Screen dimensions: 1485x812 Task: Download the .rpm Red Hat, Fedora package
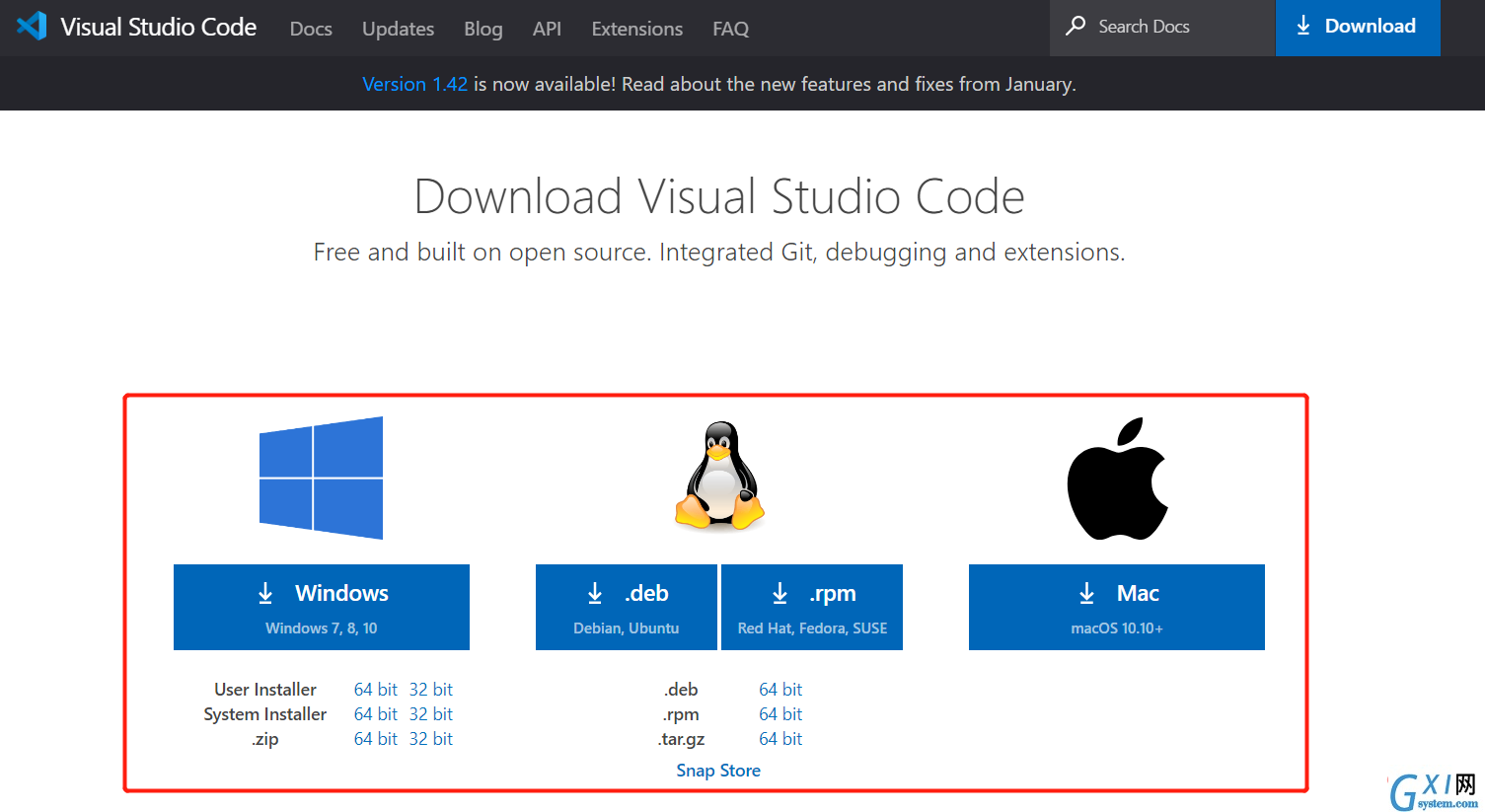click(x=812, y=607)
